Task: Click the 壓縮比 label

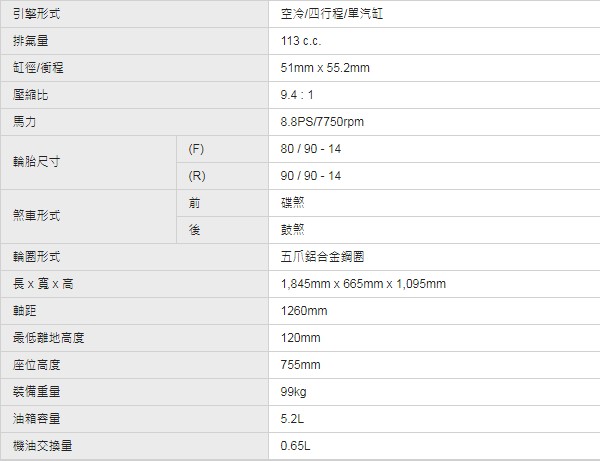Action: pos(31,95)
